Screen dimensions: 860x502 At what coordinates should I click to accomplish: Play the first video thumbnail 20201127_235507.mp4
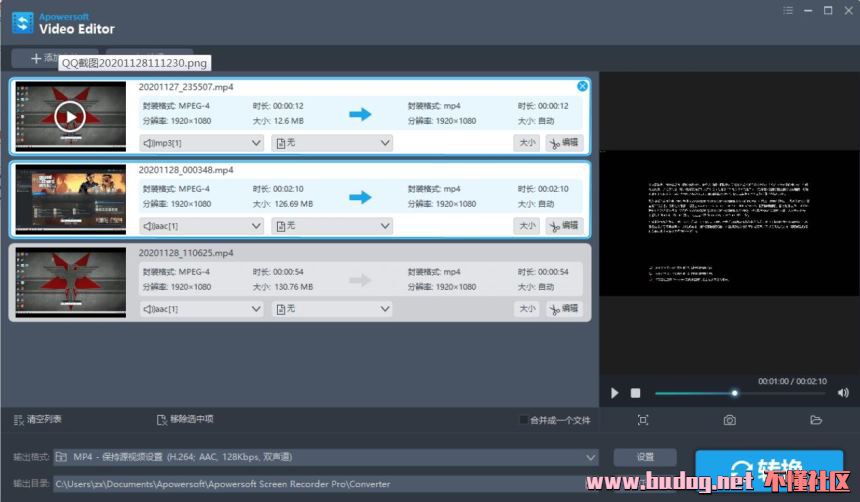pos(68,116)
